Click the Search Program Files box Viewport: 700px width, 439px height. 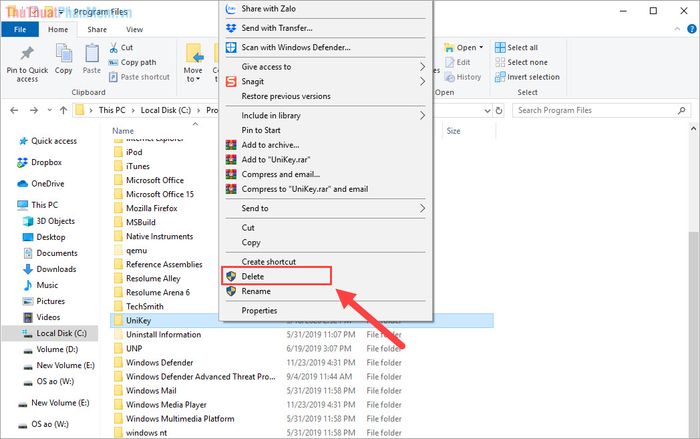601,110
